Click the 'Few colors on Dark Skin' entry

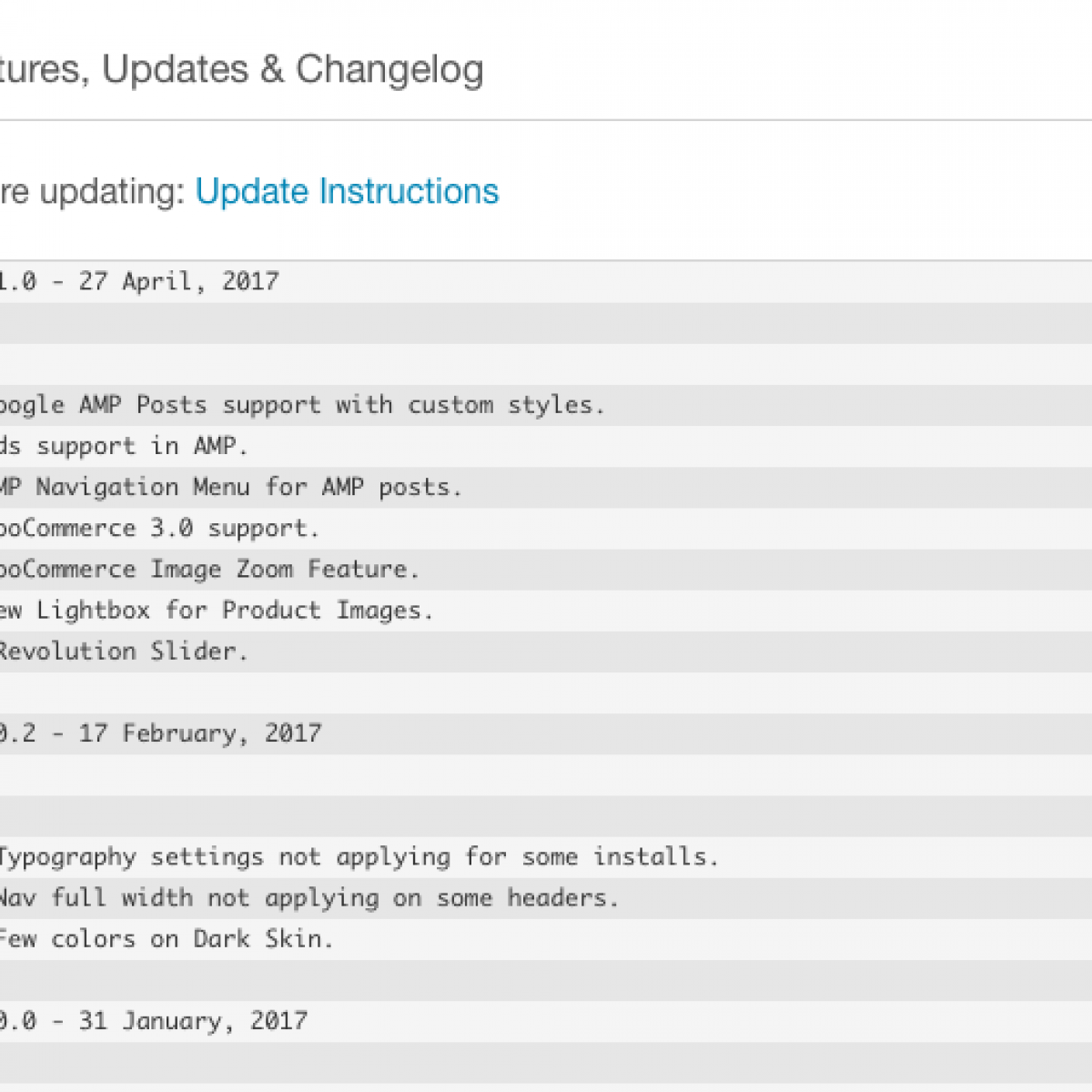(x=166, y=939)
